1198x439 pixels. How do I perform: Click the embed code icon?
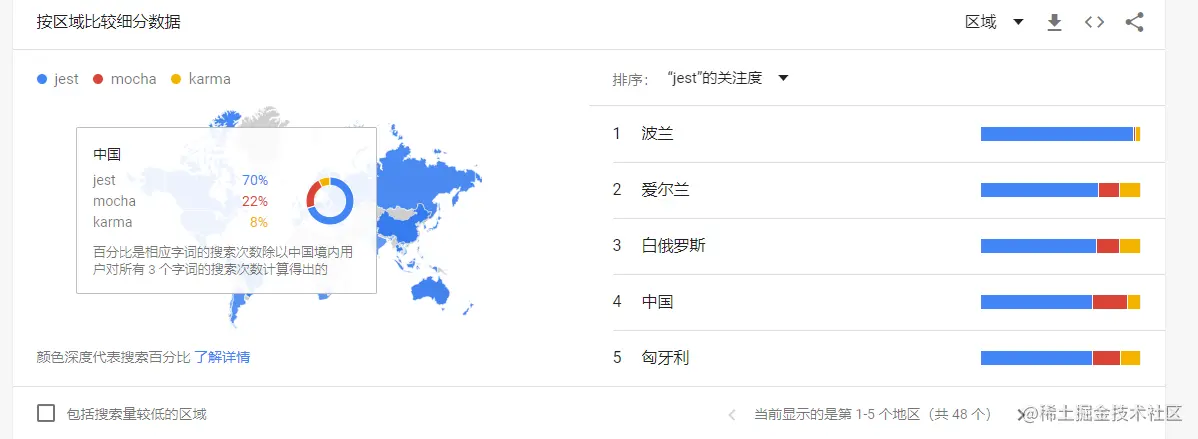point(1094,23)
